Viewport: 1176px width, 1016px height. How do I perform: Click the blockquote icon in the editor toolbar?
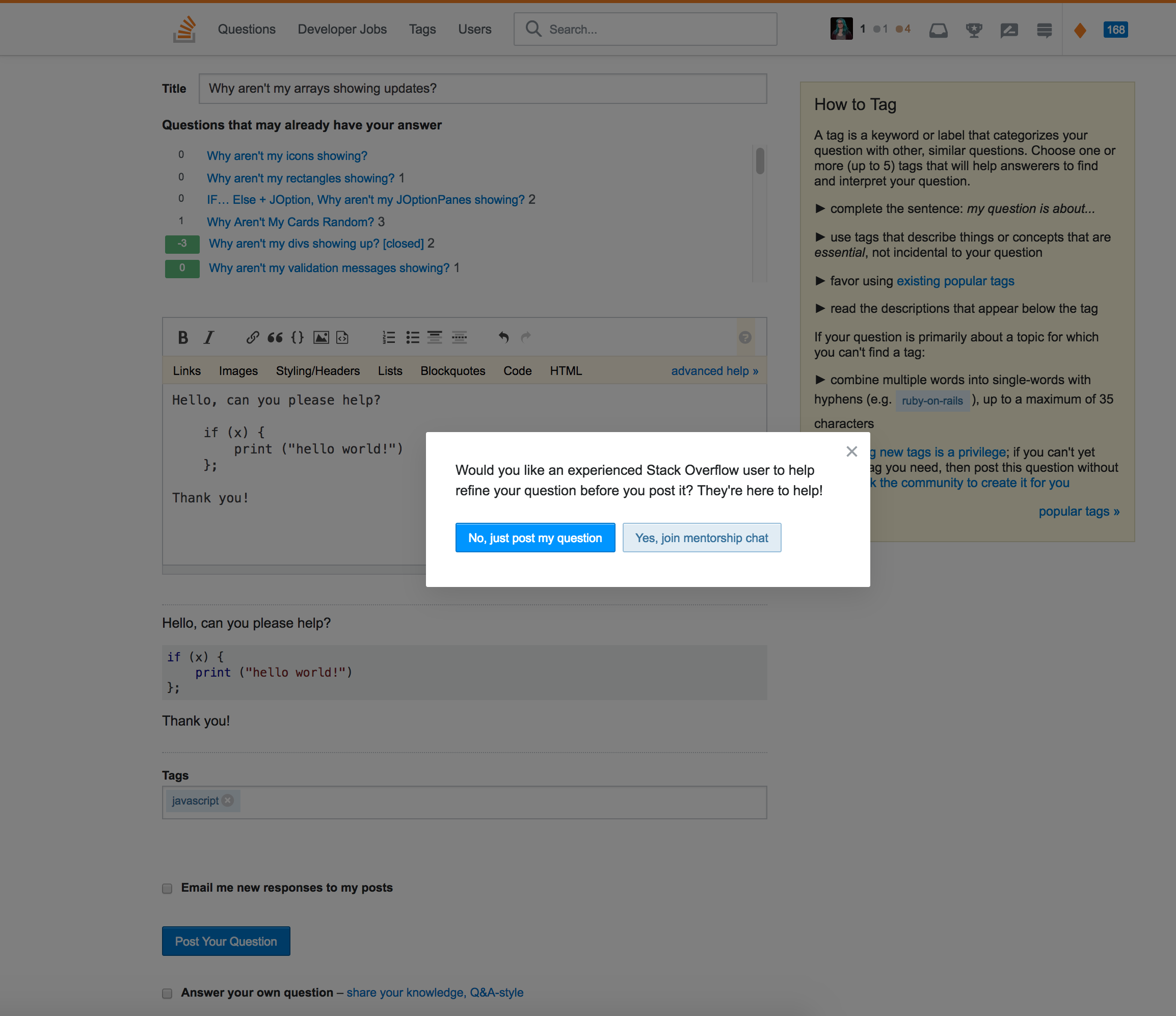click(x=275, y=338)
